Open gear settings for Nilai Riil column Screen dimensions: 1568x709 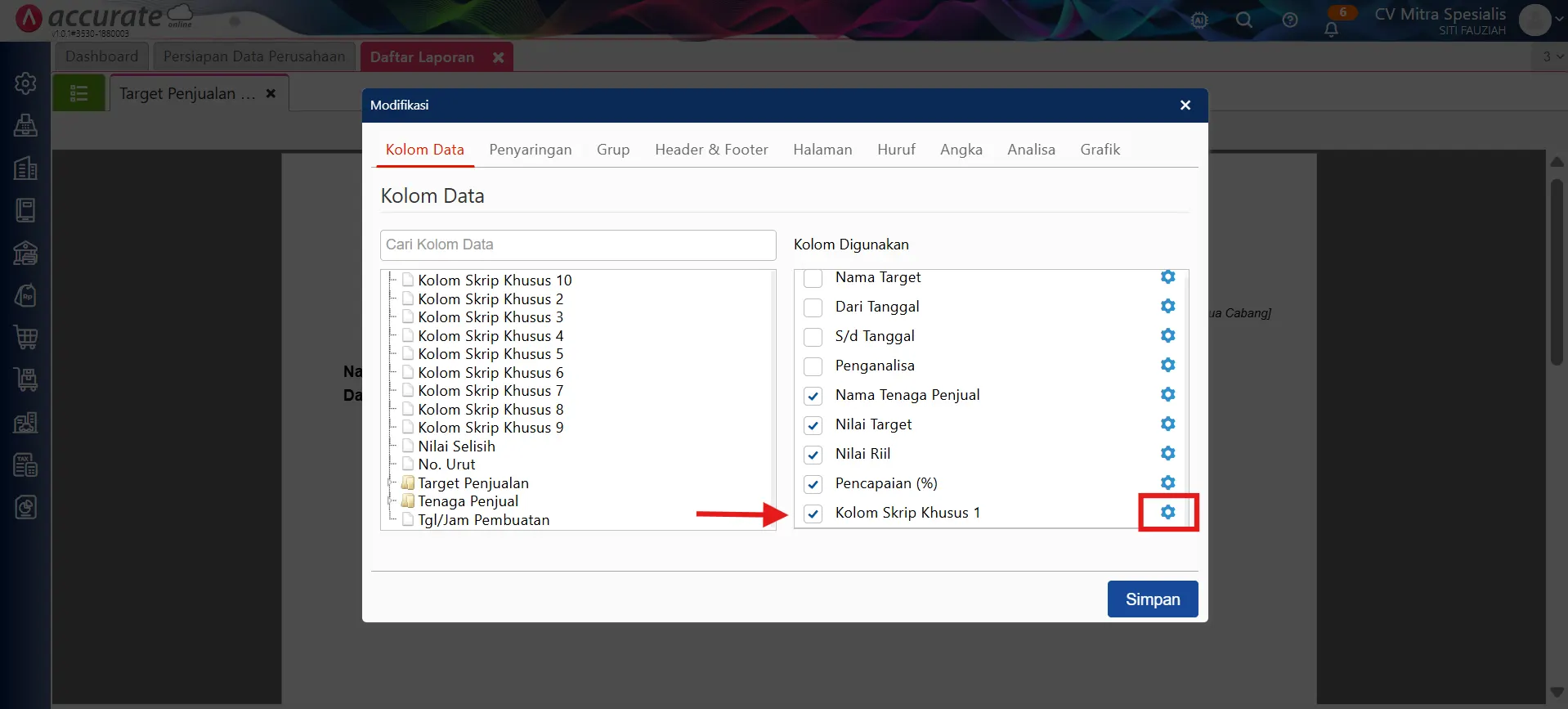click(1167, 453)
